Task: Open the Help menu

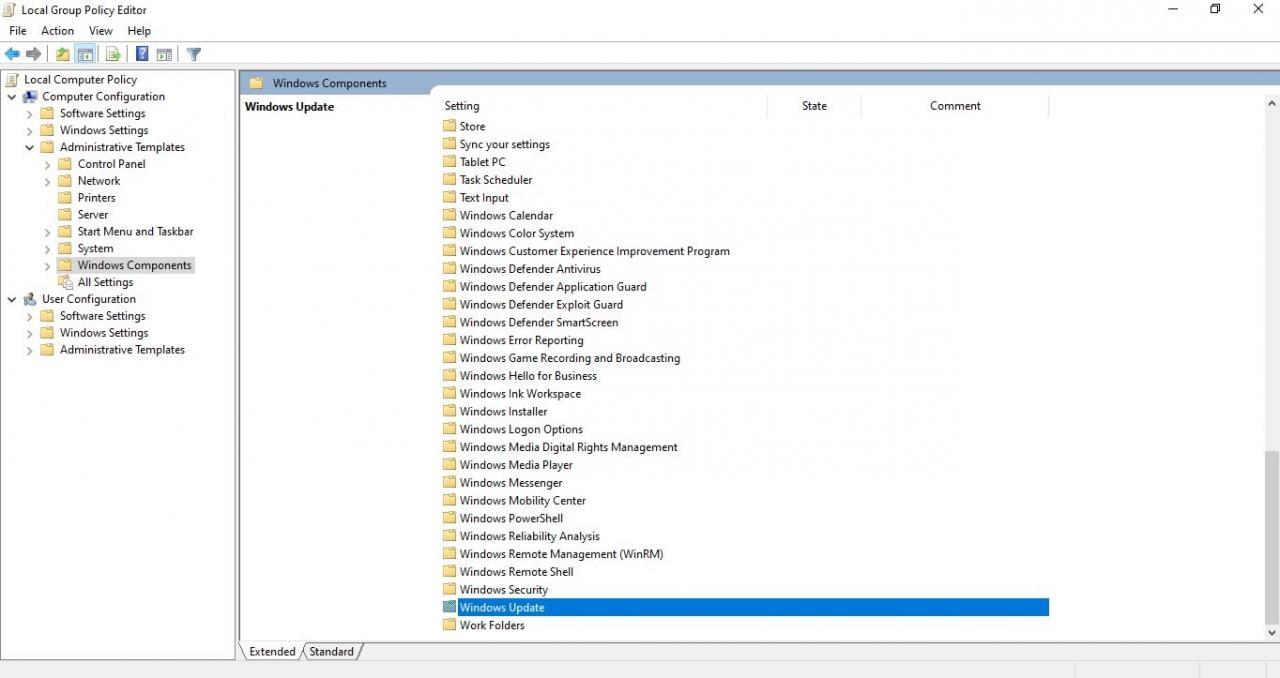Action: pos(139,31)
